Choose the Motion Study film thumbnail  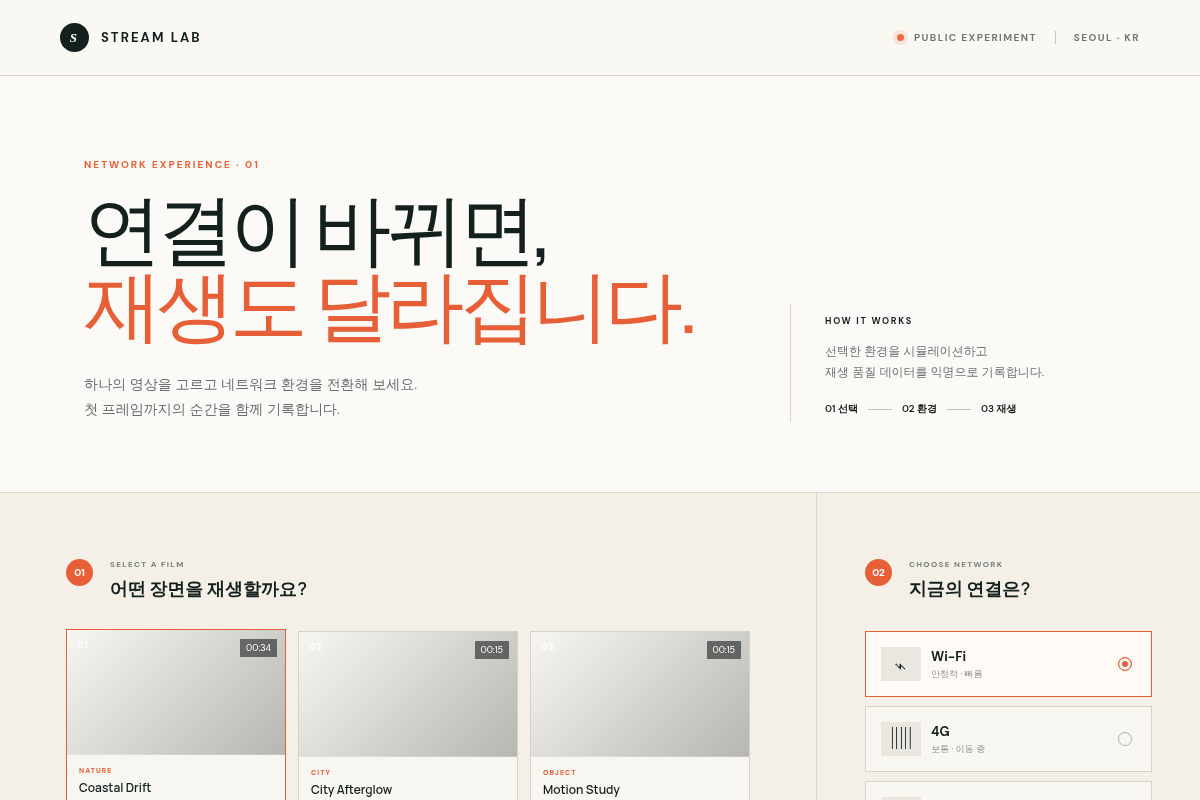click(640, 694)
